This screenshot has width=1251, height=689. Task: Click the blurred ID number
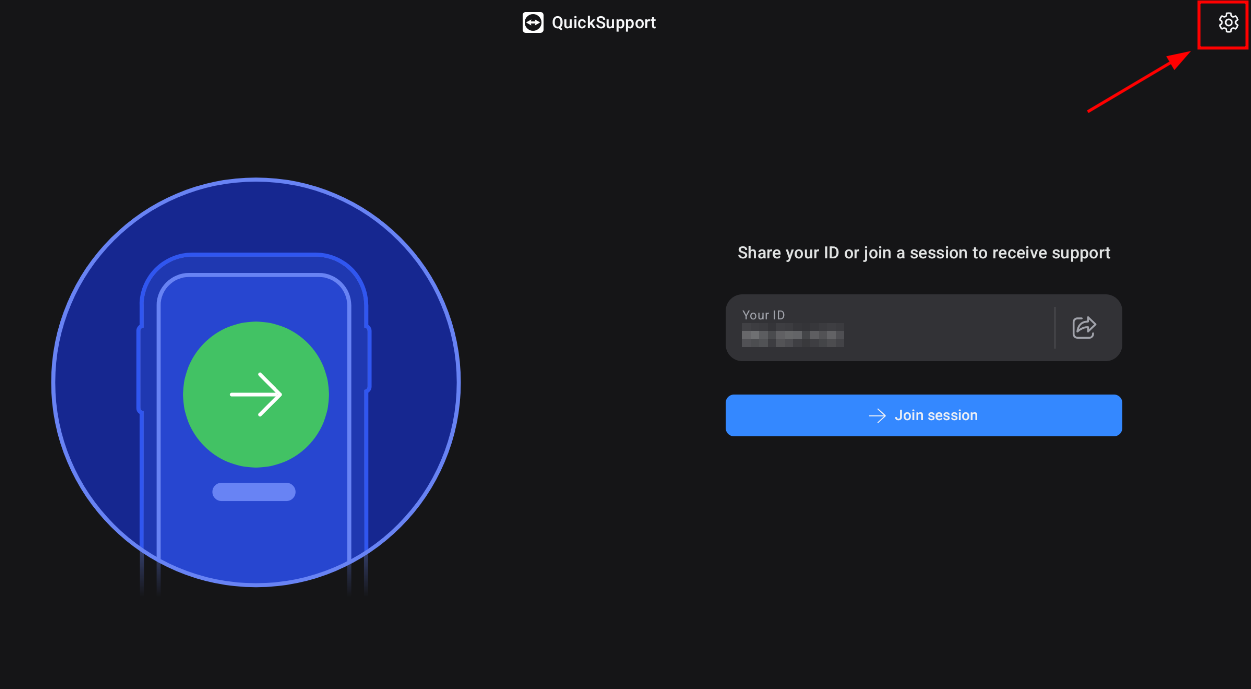(792, 336)
